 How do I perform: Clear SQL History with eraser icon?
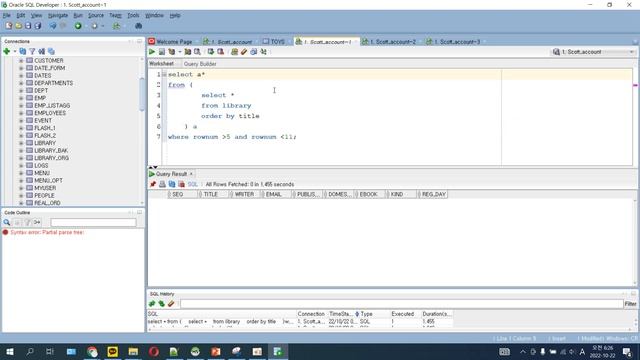[x=171, y=304]
